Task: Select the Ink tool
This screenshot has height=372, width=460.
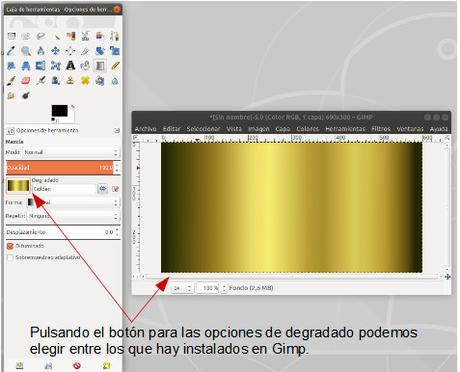Action: 56,80
